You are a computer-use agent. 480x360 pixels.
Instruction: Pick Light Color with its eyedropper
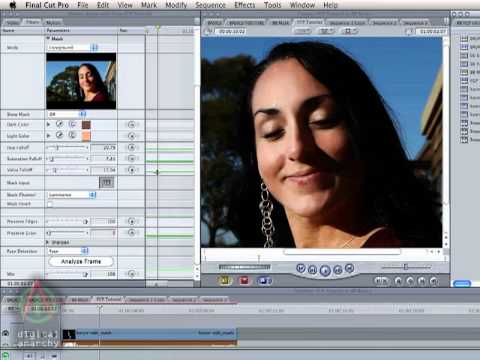pos(59,135)
